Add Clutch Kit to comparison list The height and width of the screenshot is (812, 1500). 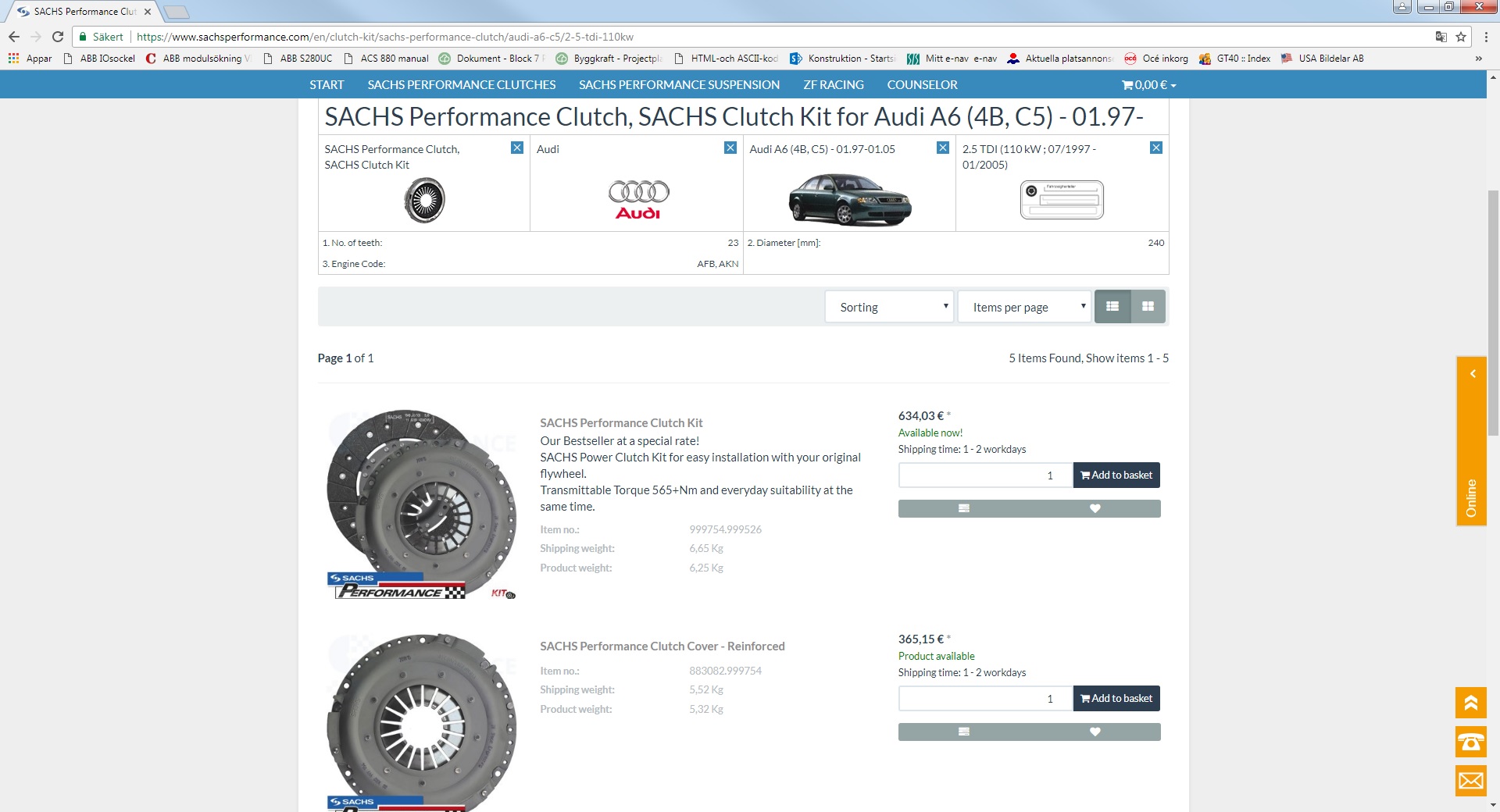point(964,508)
